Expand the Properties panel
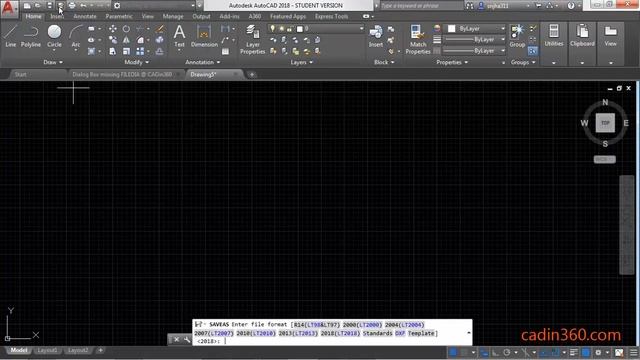 (452, 62)
